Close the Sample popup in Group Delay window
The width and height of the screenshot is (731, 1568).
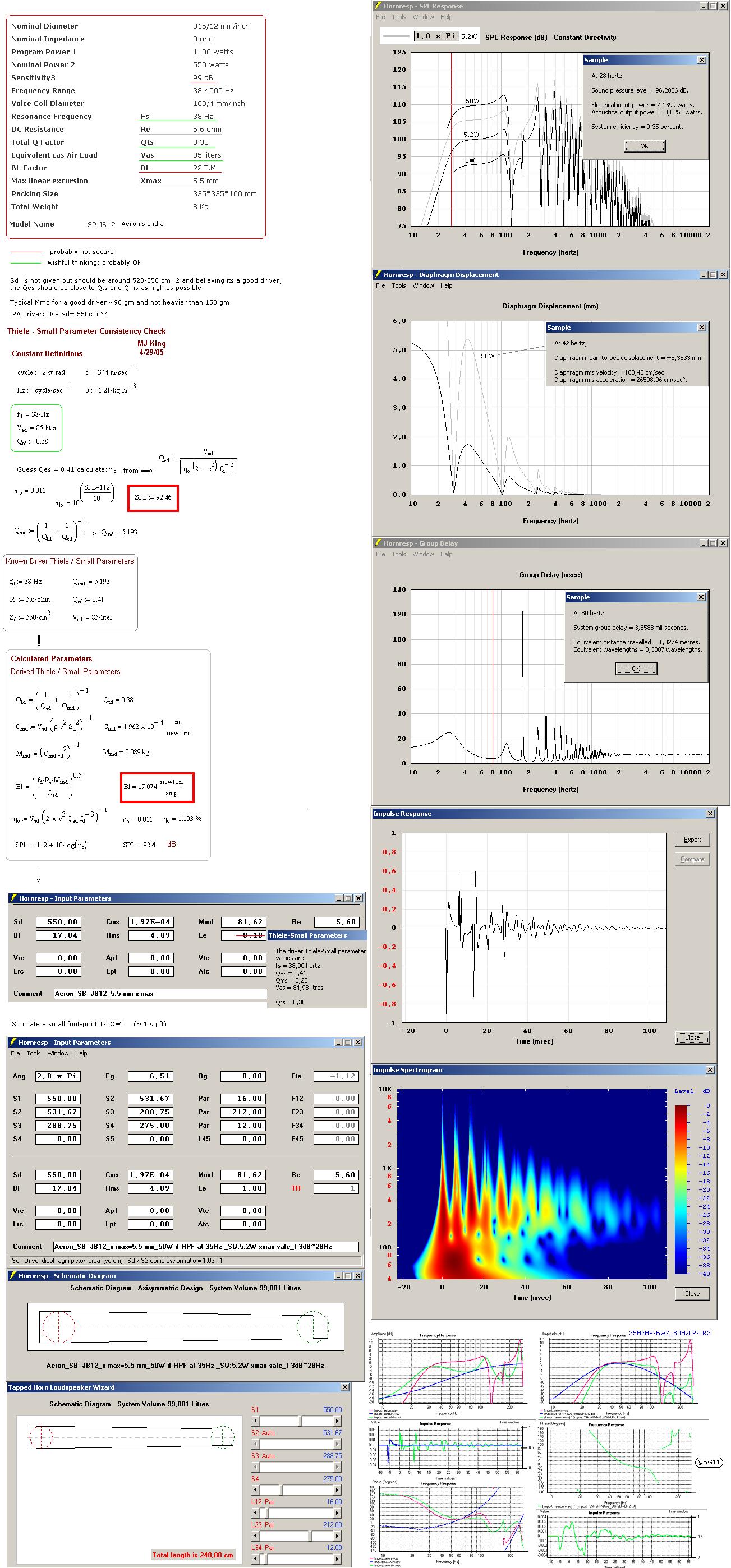[x=702, y=597]
